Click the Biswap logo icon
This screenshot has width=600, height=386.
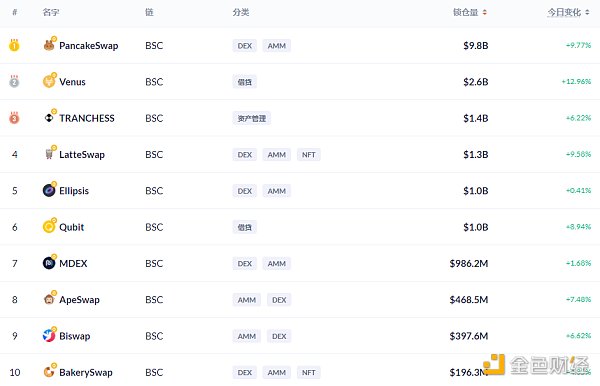coord(49,336)
